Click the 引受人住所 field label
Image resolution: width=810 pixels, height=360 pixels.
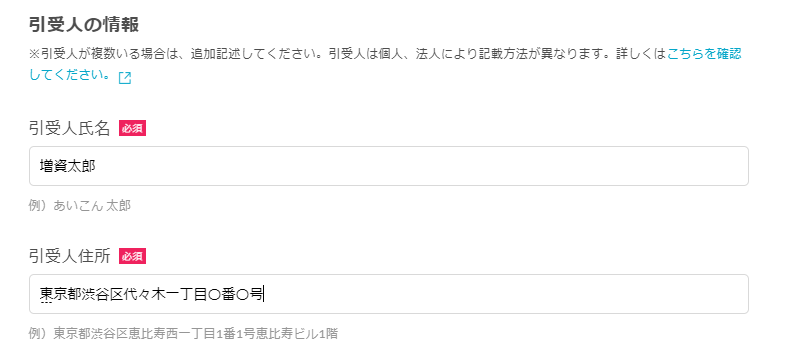(x=70, y=256)
